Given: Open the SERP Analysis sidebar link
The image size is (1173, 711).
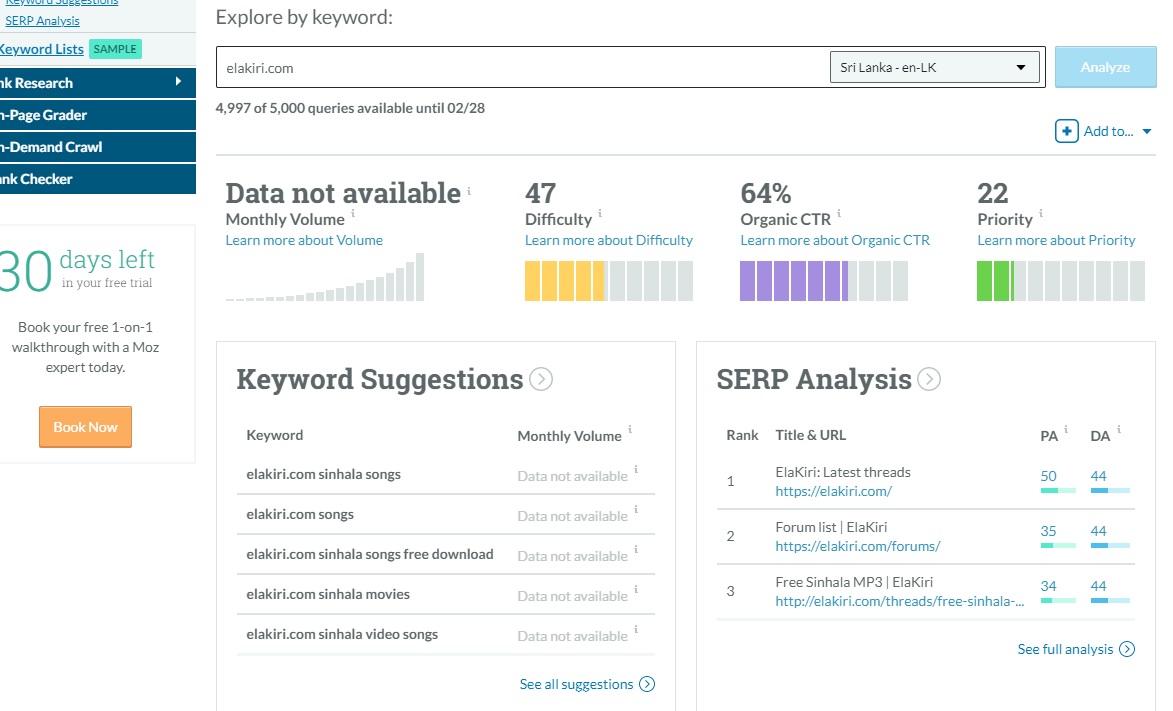Looking at the screenshot, I should (x=42, y=21).
